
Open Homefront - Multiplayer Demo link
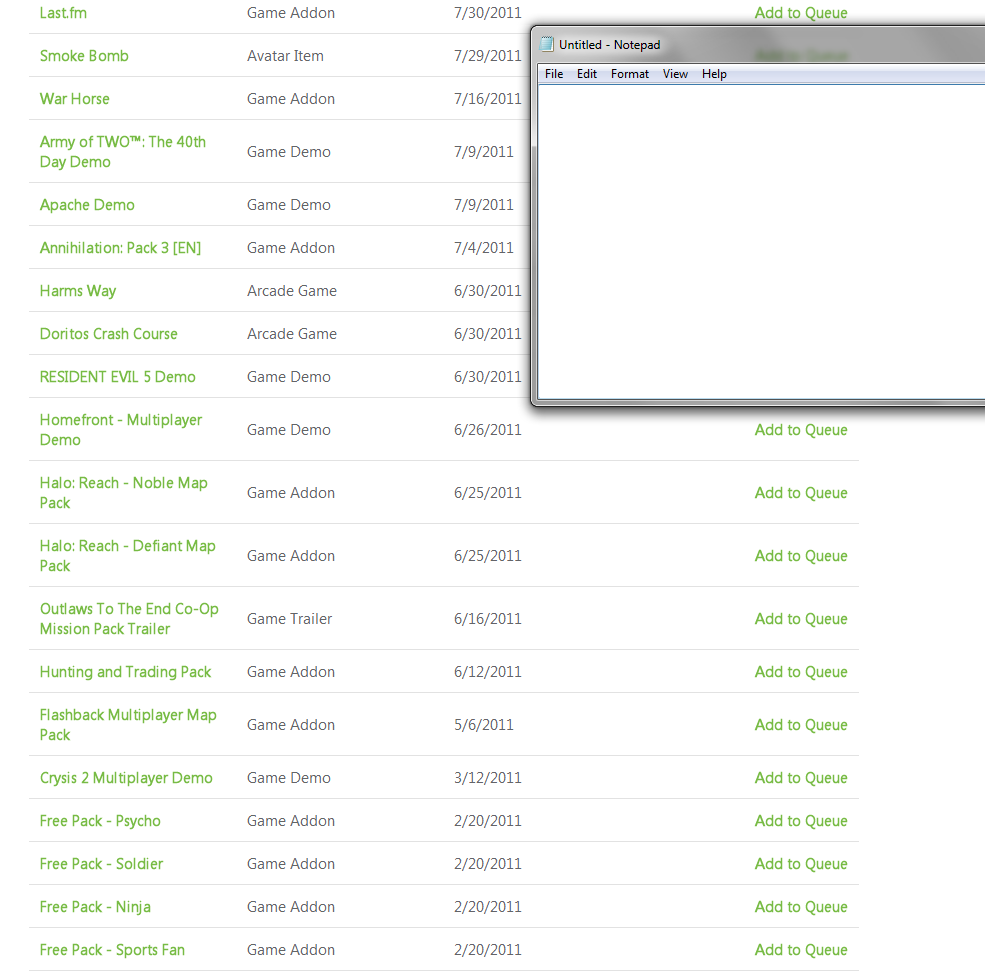coord(121,430)
